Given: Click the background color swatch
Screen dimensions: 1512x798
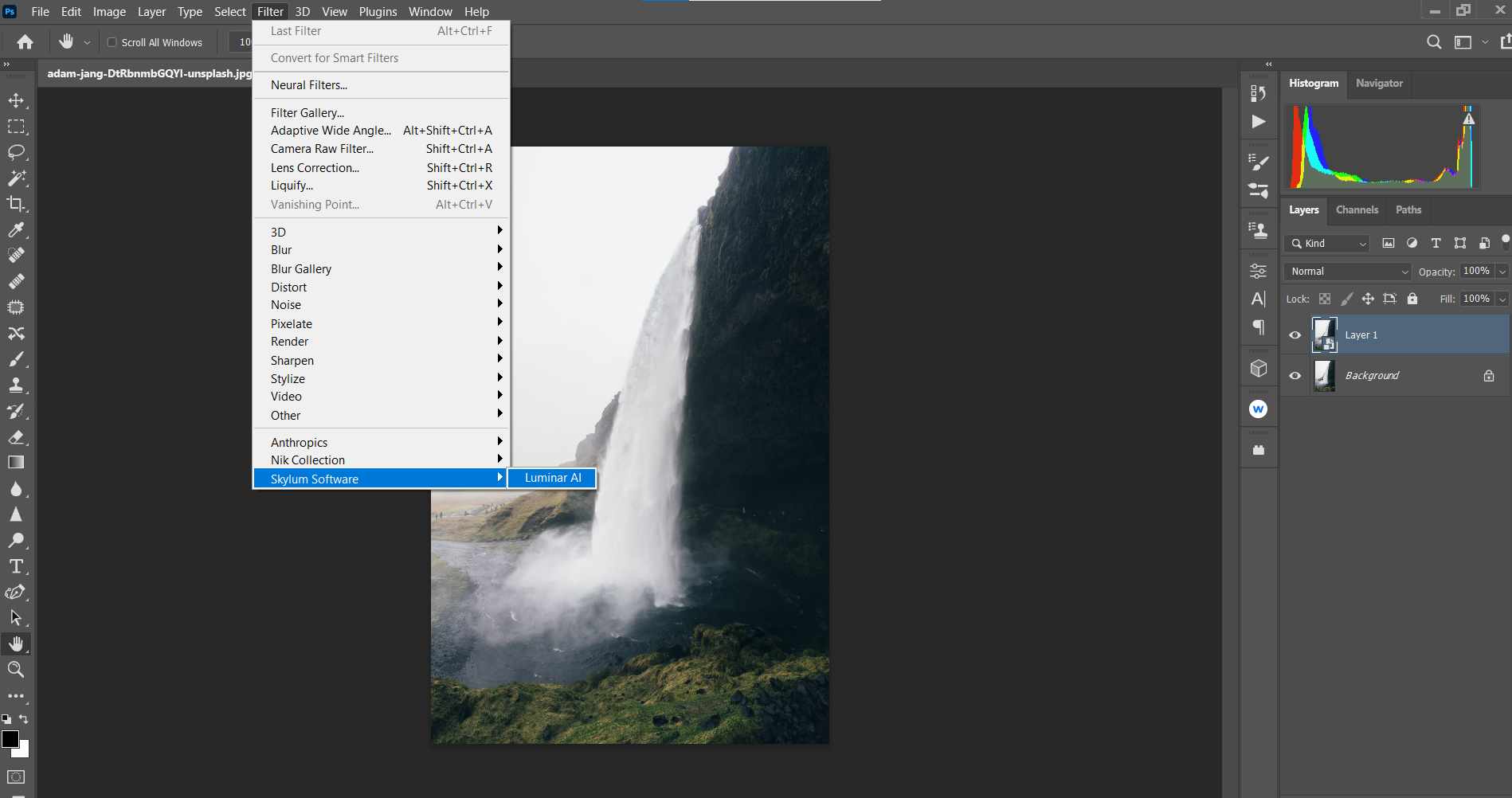Looking at the screenshot, I should pos(24,751).
